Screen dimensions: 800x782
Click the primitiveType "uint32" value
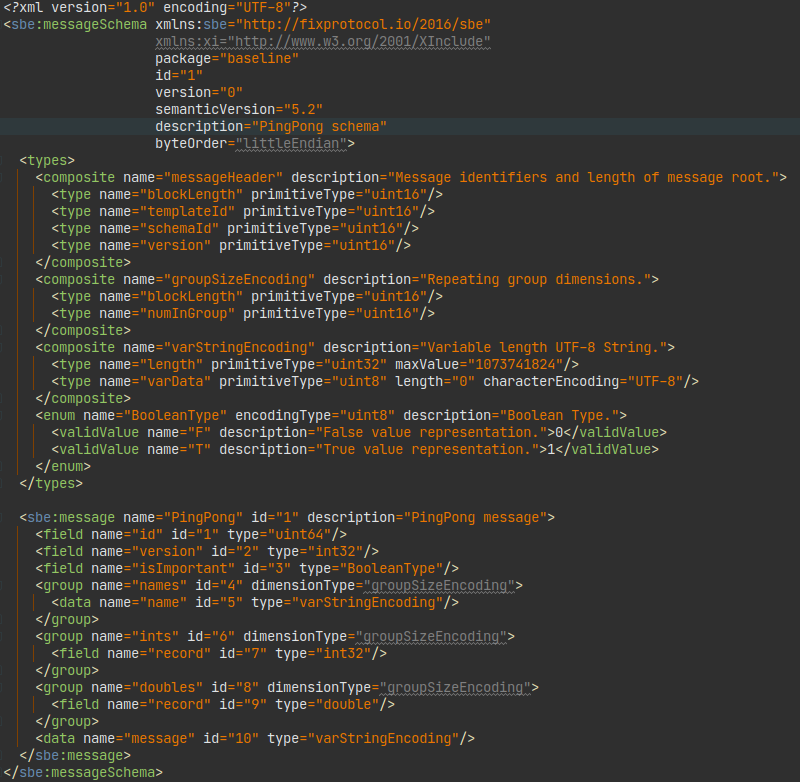355,365
